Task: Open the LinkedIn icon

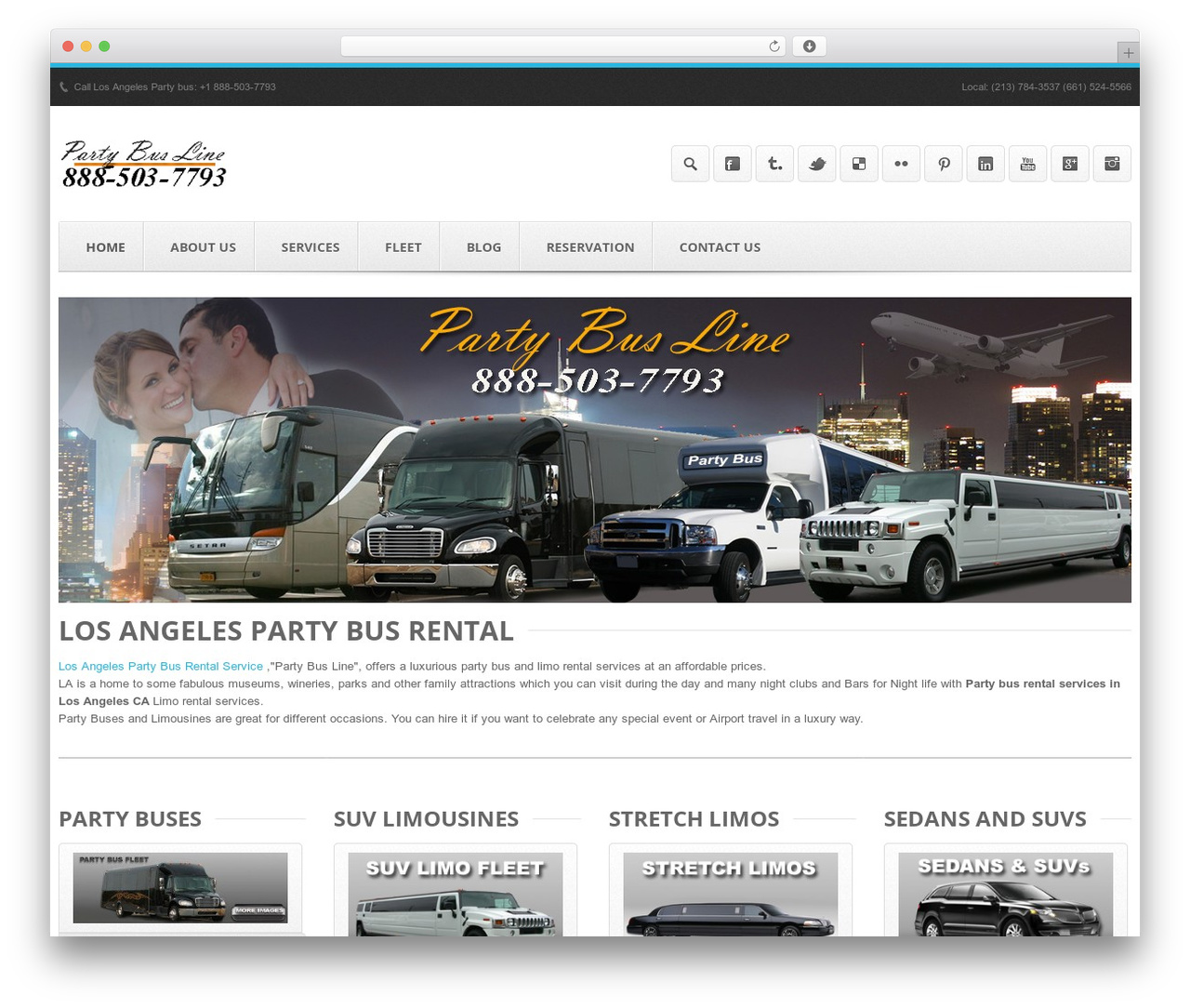Action: tap(985, 164)
